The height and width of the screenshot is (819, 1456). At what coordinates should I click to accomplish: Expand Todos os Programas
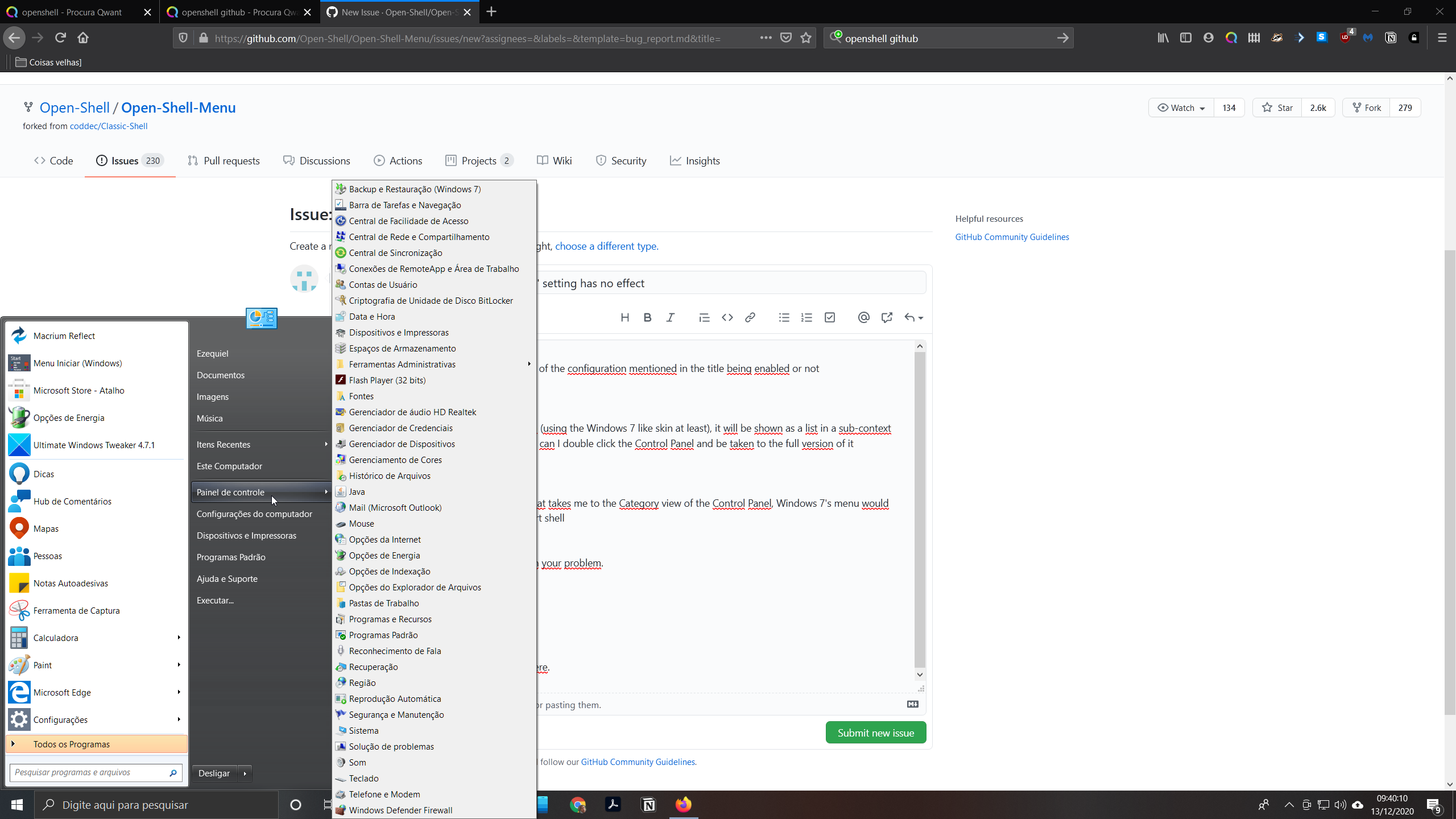tap(72, 743)
